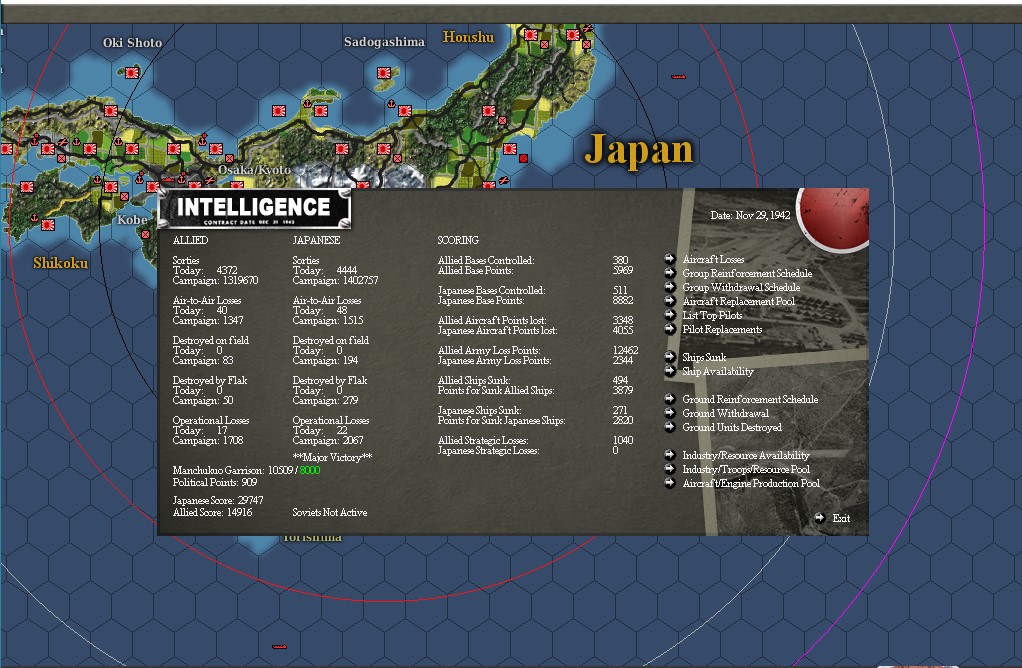Click the Allied Strategic Losses 1040 value
The image size is (1022, 668).
coord(622,441)
